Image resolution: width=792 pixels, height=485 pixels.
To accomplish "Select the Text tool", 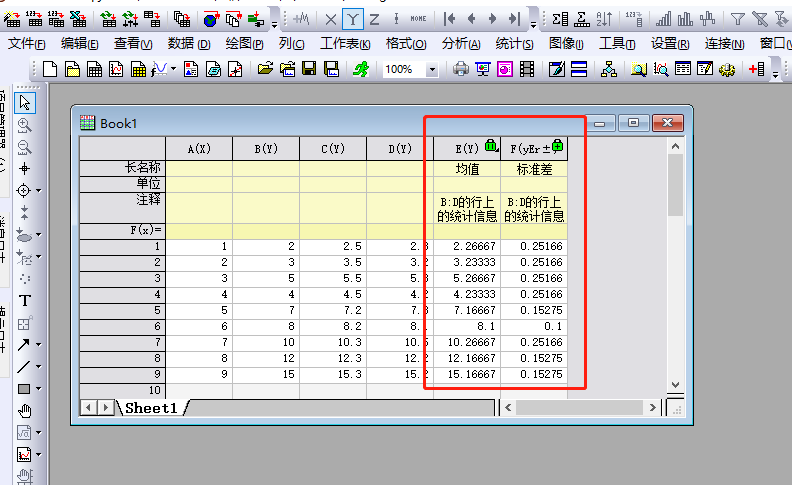I will (25, 301).
